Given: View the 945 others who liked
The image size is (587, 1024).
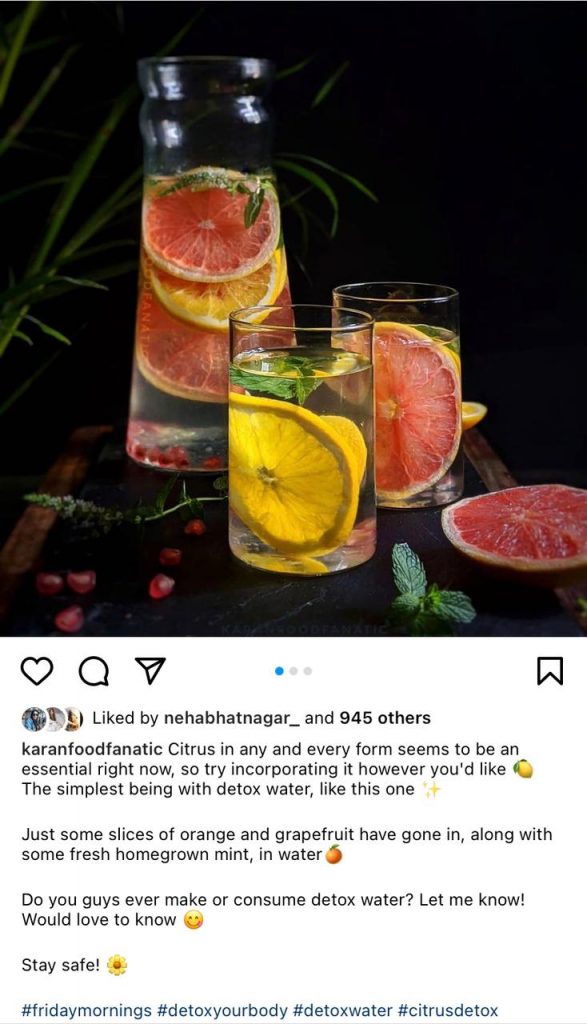Looking at the screenshot, I should pos(385,718).
